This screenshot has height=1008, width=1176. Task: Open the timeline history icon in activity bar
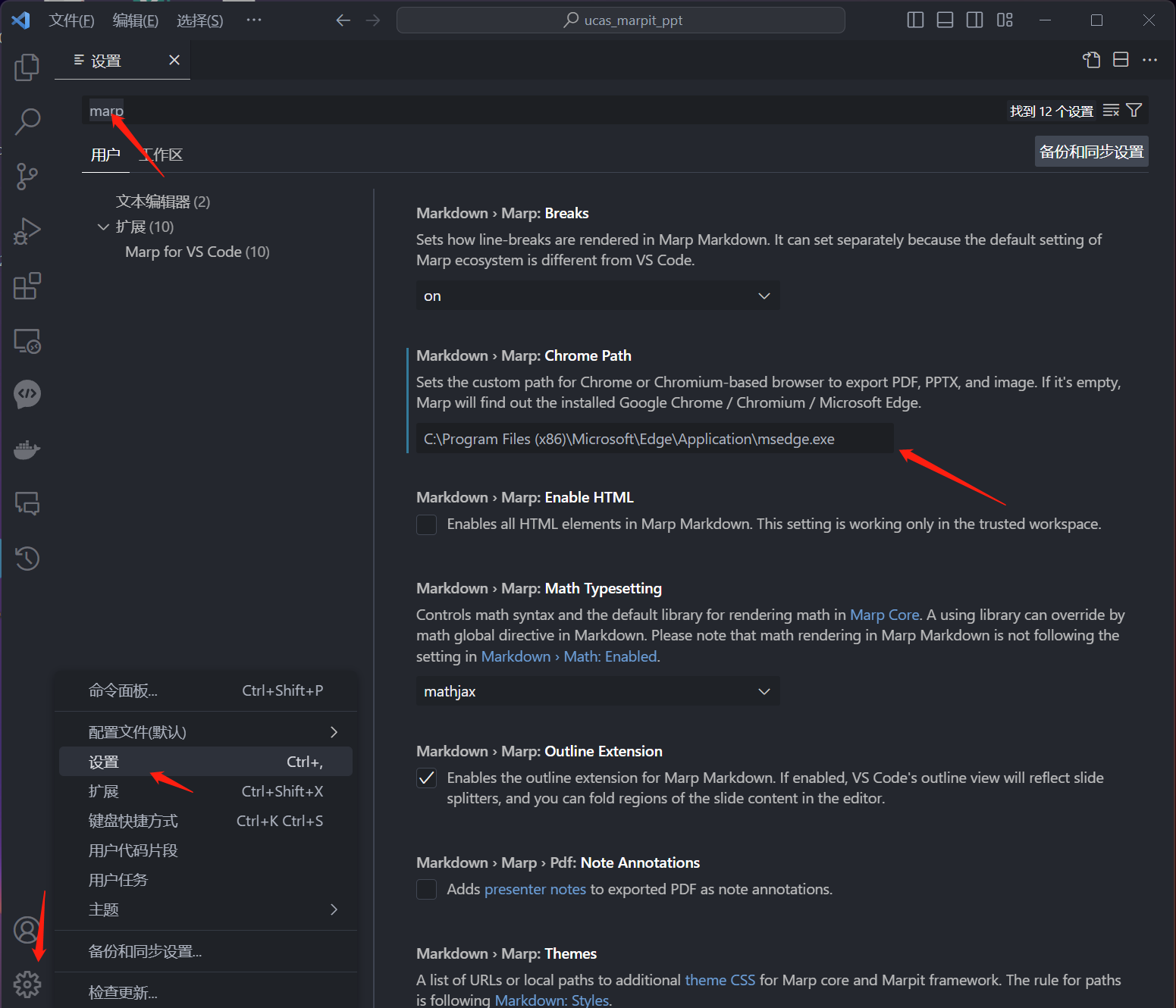[27, 559]
